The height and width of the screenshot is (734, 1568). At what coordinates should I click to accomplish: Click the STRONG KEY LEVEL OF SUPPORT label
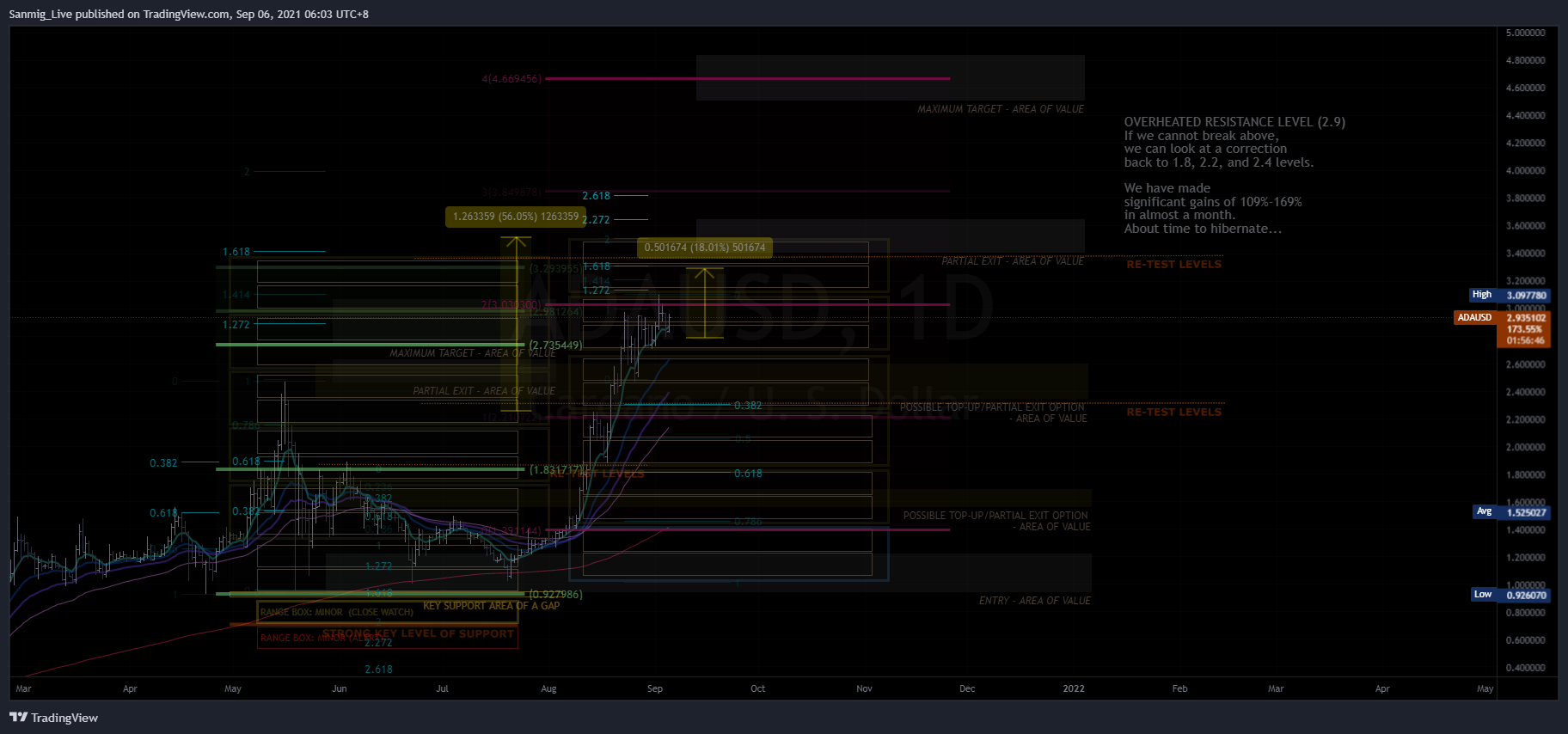(419, 633)
